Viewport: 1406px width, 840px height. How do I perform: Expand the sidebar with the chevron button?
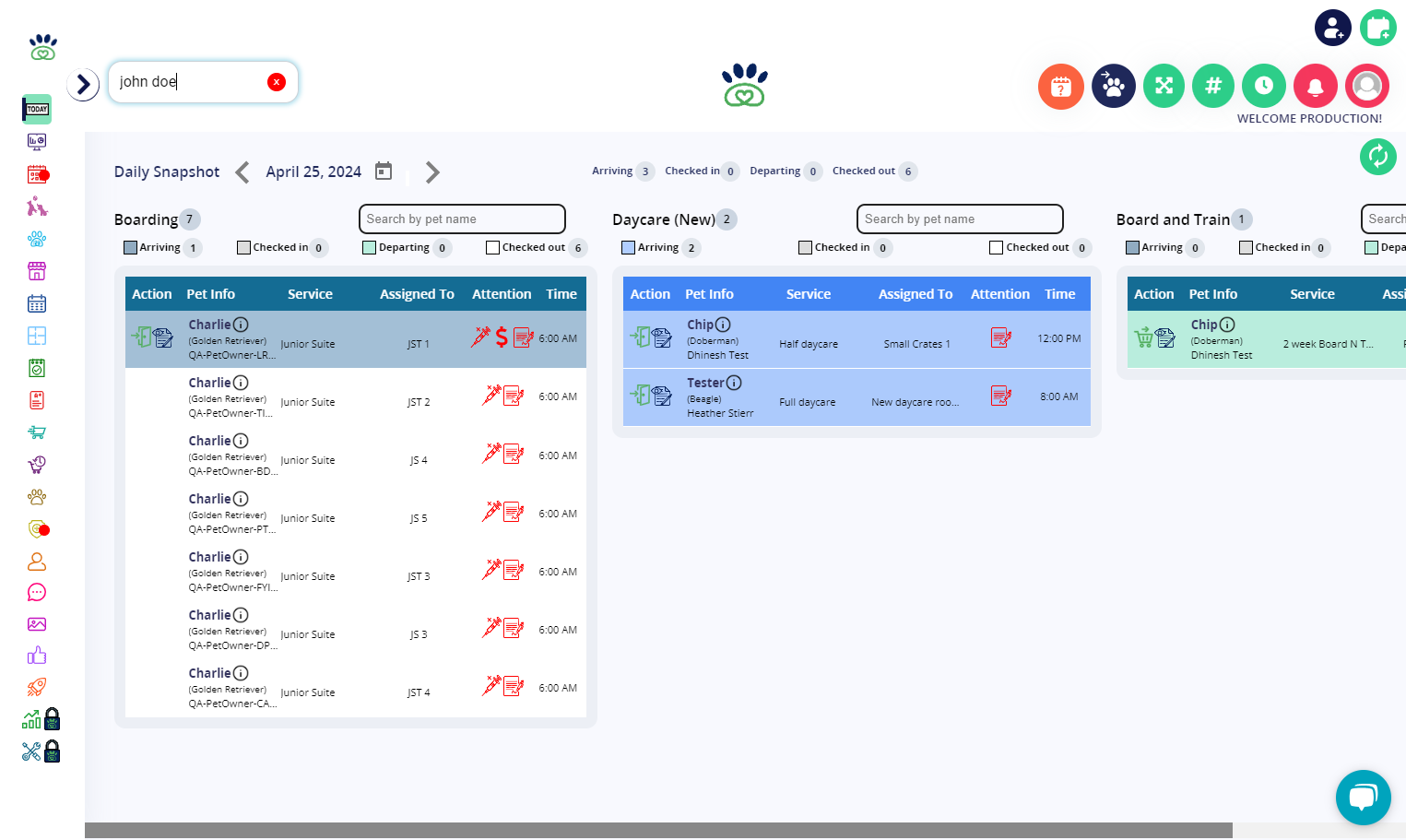[83, 85]
